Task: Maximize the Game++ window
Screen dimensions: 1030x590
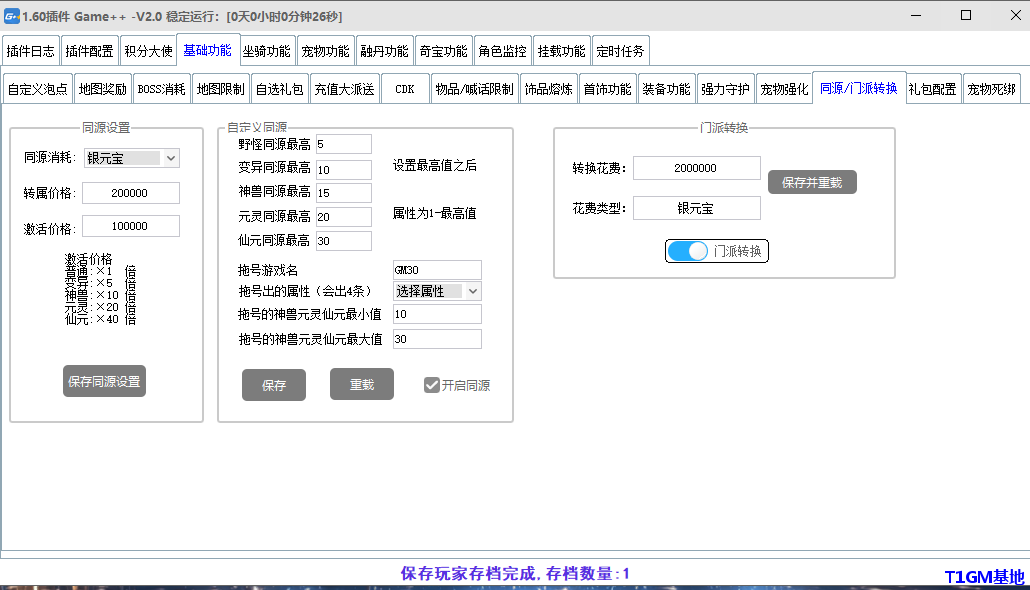Action: [966, 15]
